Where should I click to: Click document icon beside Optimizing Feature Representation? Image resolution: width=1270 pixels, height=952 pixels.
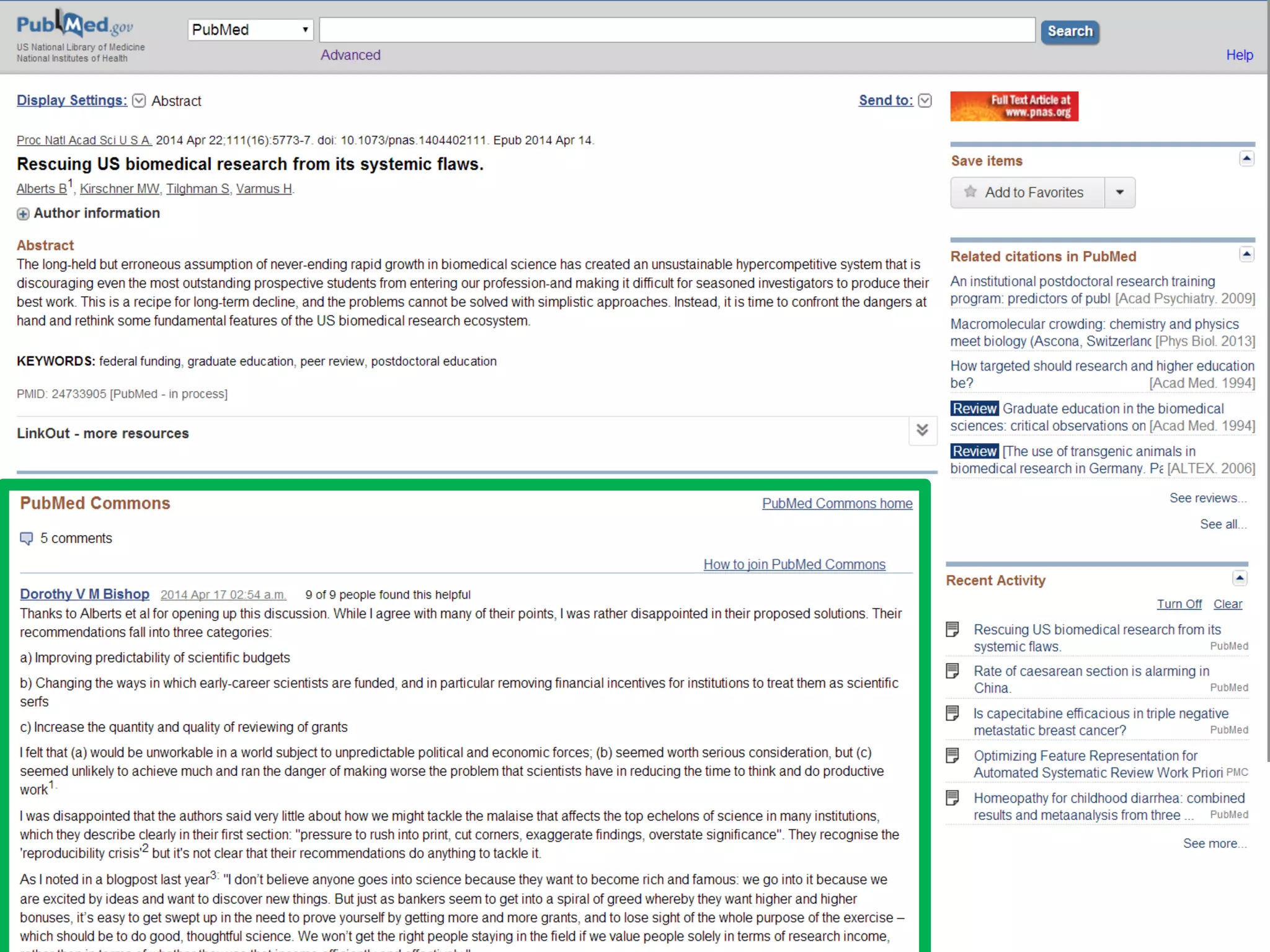pyautogui.click(x=952, y=756)
